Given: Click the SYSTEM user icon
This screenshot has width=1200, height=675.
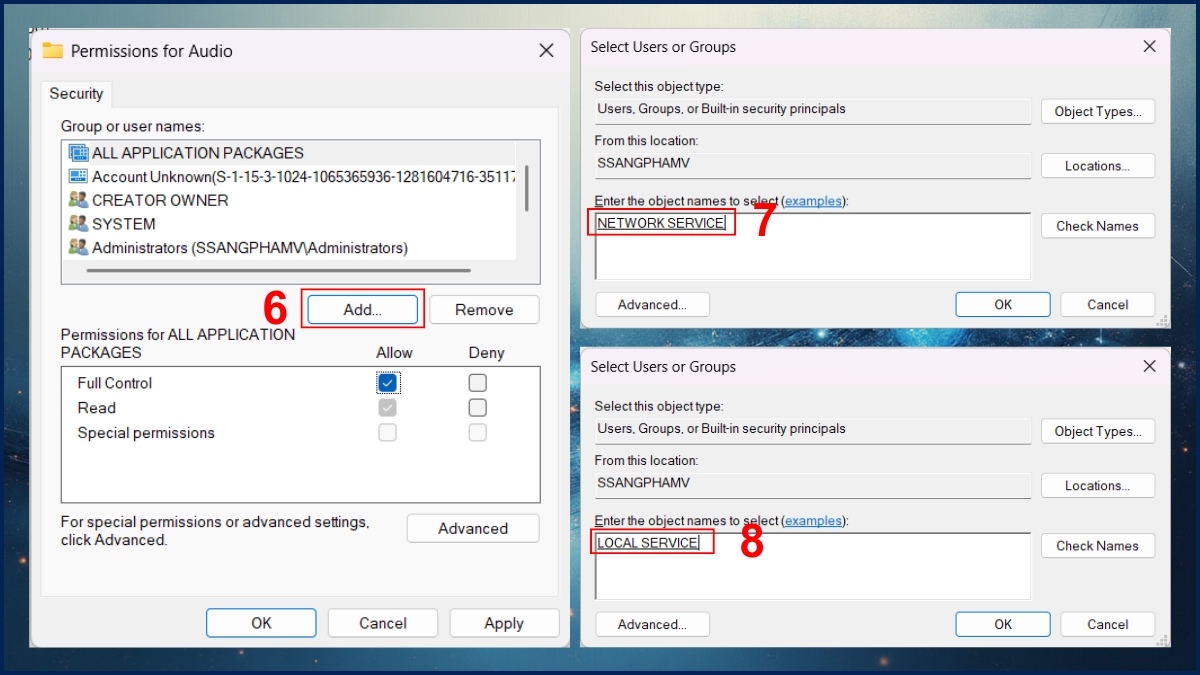Looking at the screenshot, I should [x=78, y=223].
